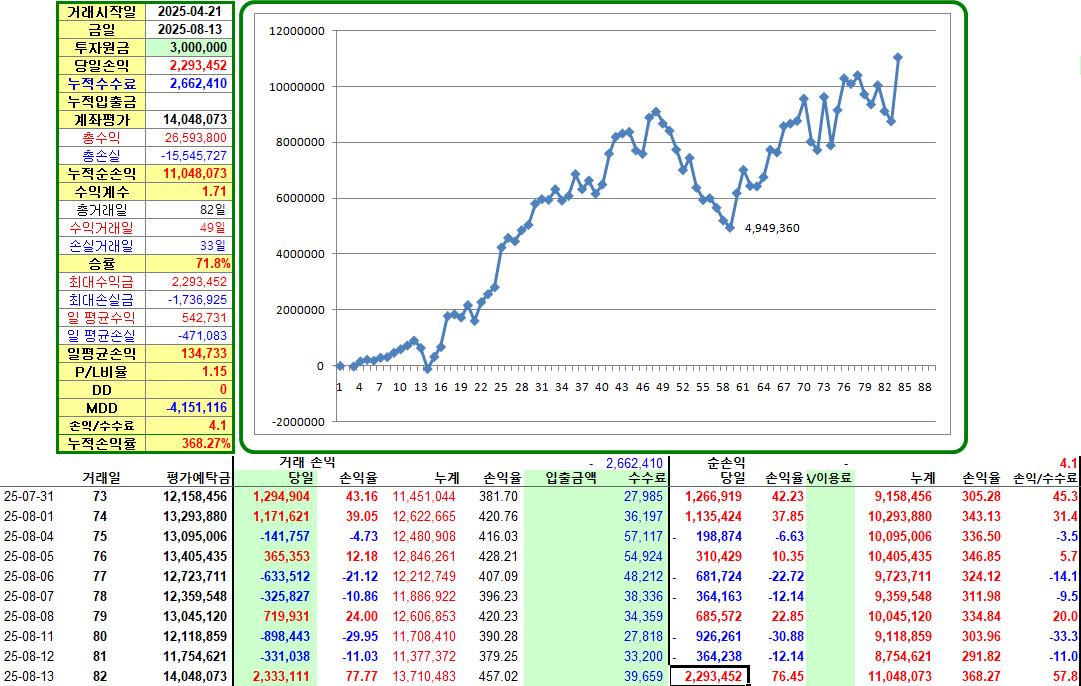This screenshot has height=686, width=1081.
Task: Select the 순손익 누계 cell 10,405,435
Action: [900, 556]
